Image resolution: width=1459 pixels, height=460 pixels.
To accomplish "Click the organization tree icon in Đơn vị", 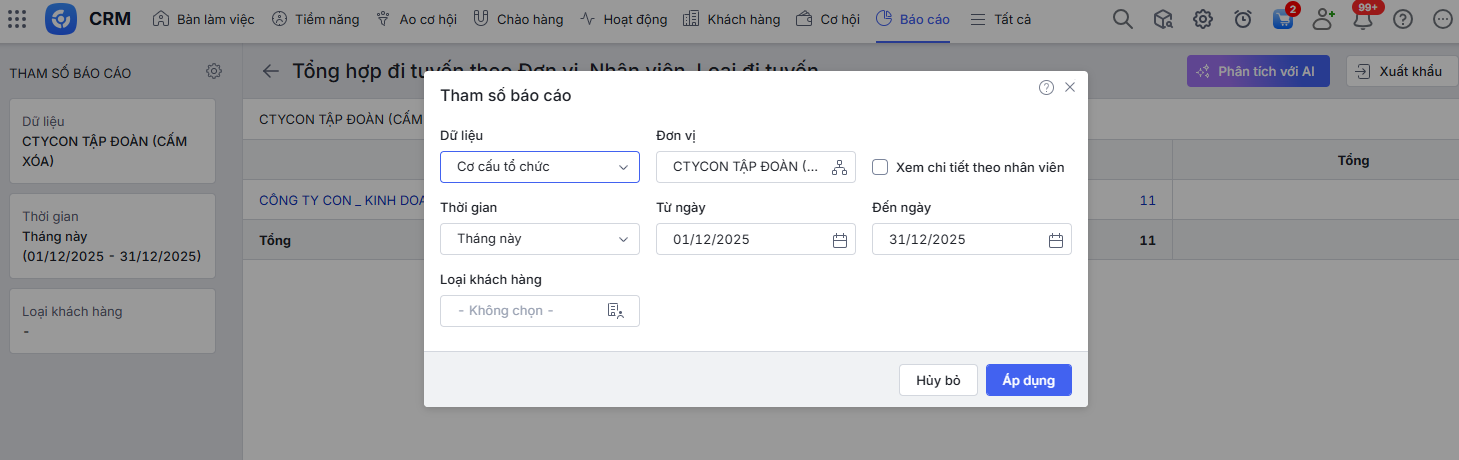I will click(x=839, y=167).
